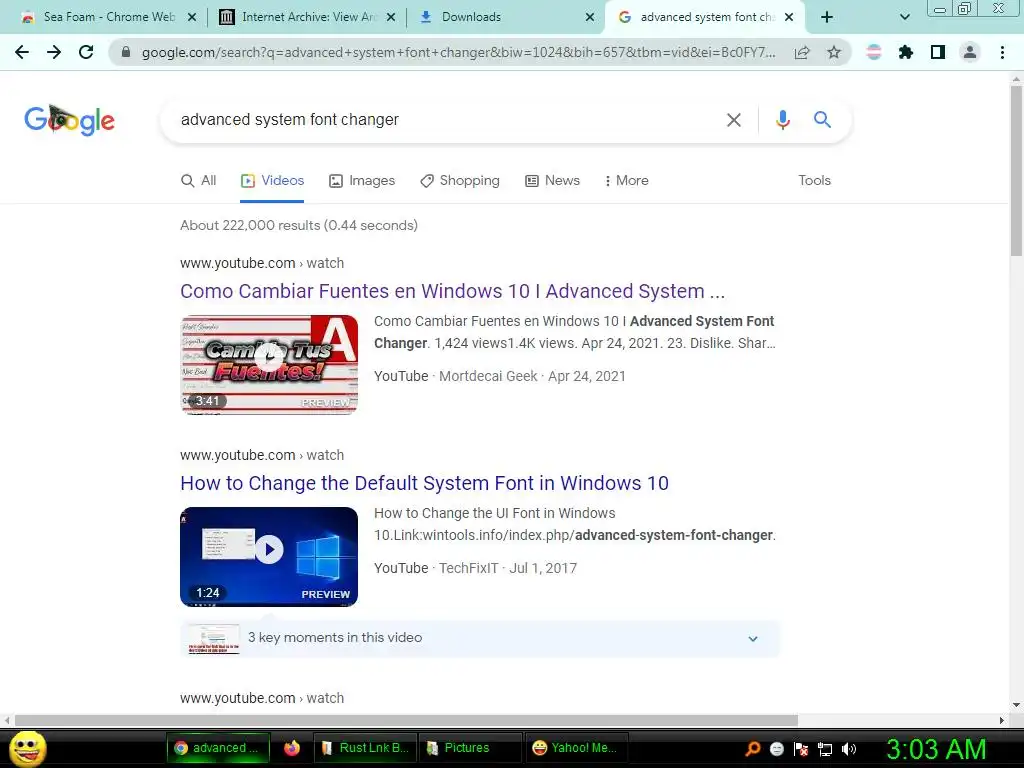Open the Extensions puzzle-piece icon
Viewport: 1024px width, 768px height.
906,52
